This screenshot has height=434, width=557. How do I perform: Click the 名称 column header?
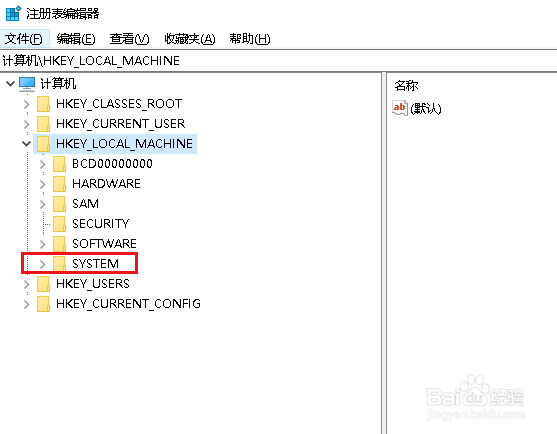click(x=406, y=86)
